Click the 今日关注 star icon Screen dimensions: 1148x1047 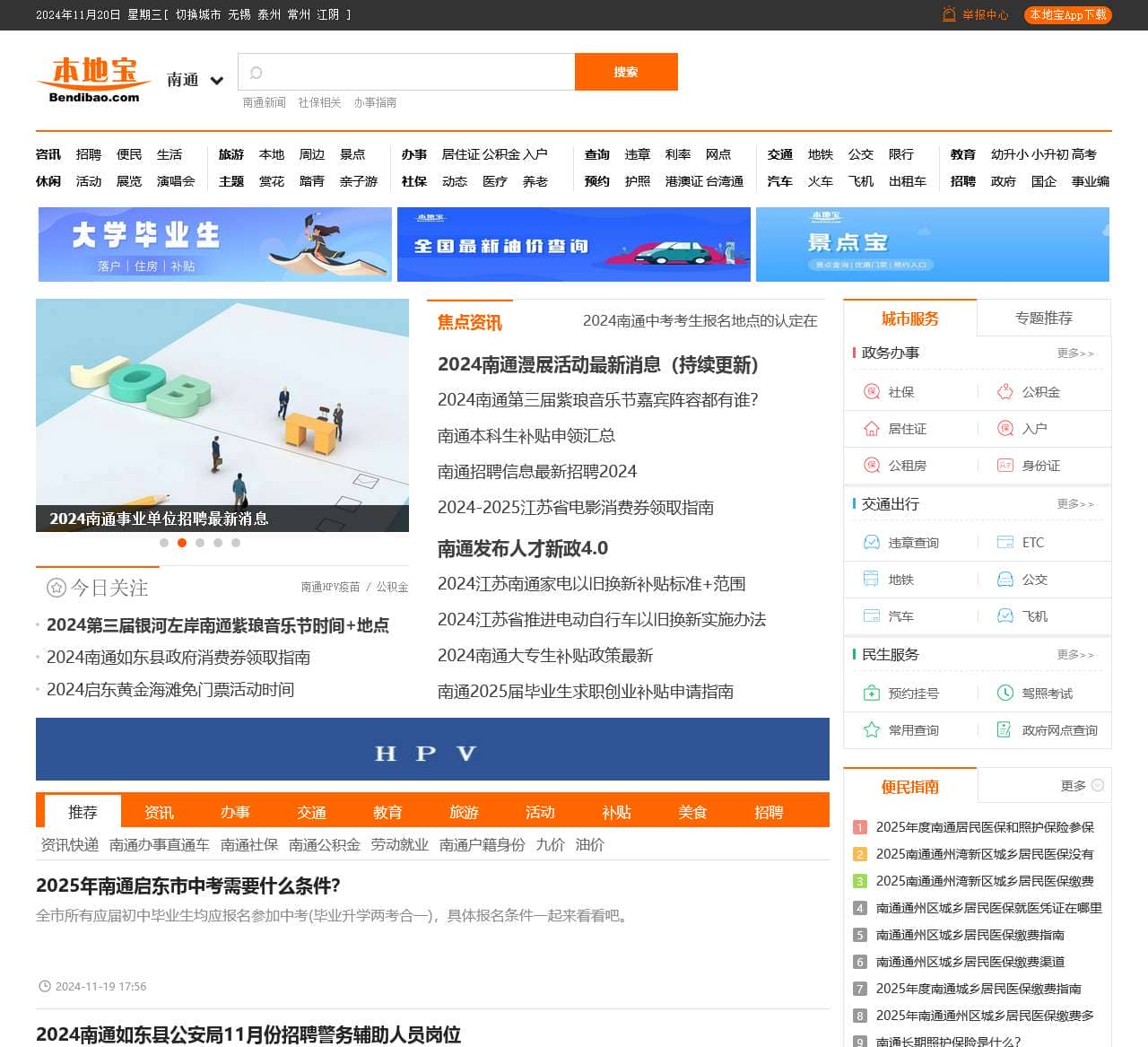[57, 588]
